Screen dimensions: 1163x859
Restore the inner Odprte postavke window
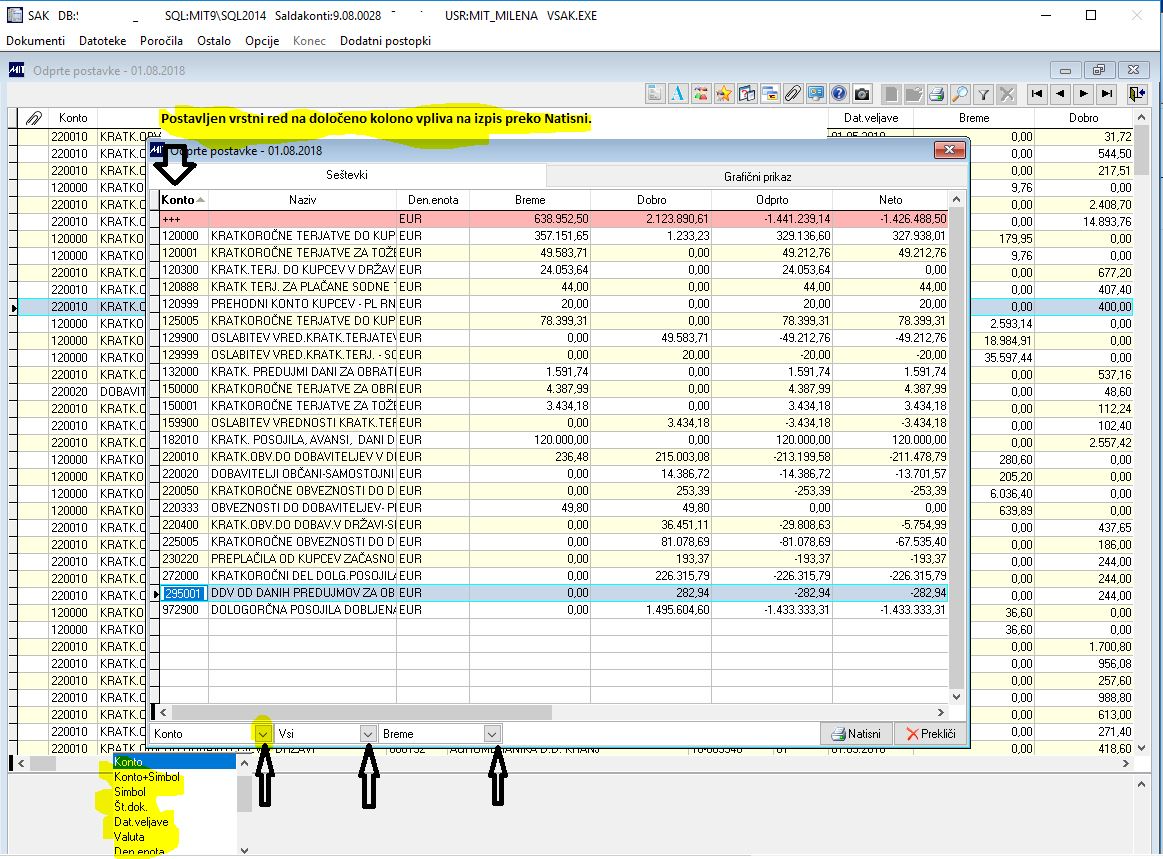coord(1098,70)
